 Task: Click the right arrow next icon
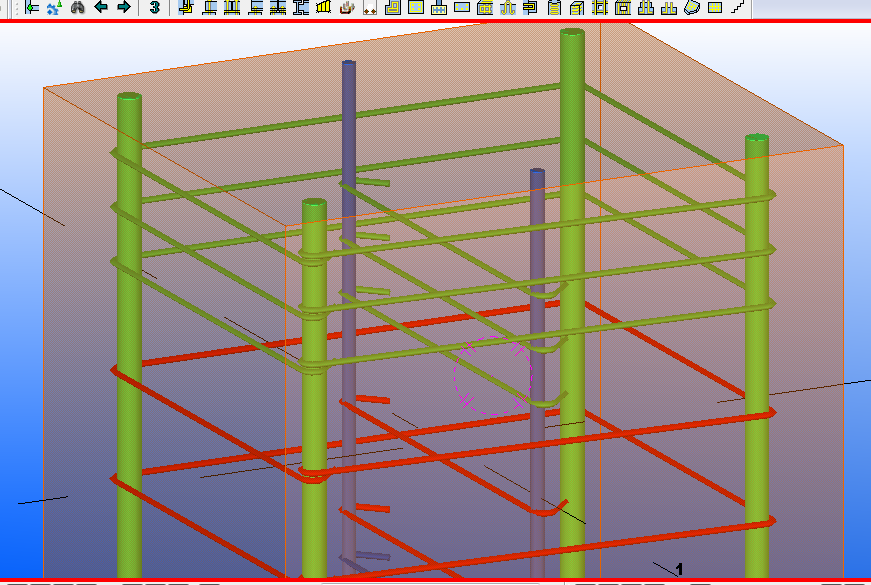(123, 7)
